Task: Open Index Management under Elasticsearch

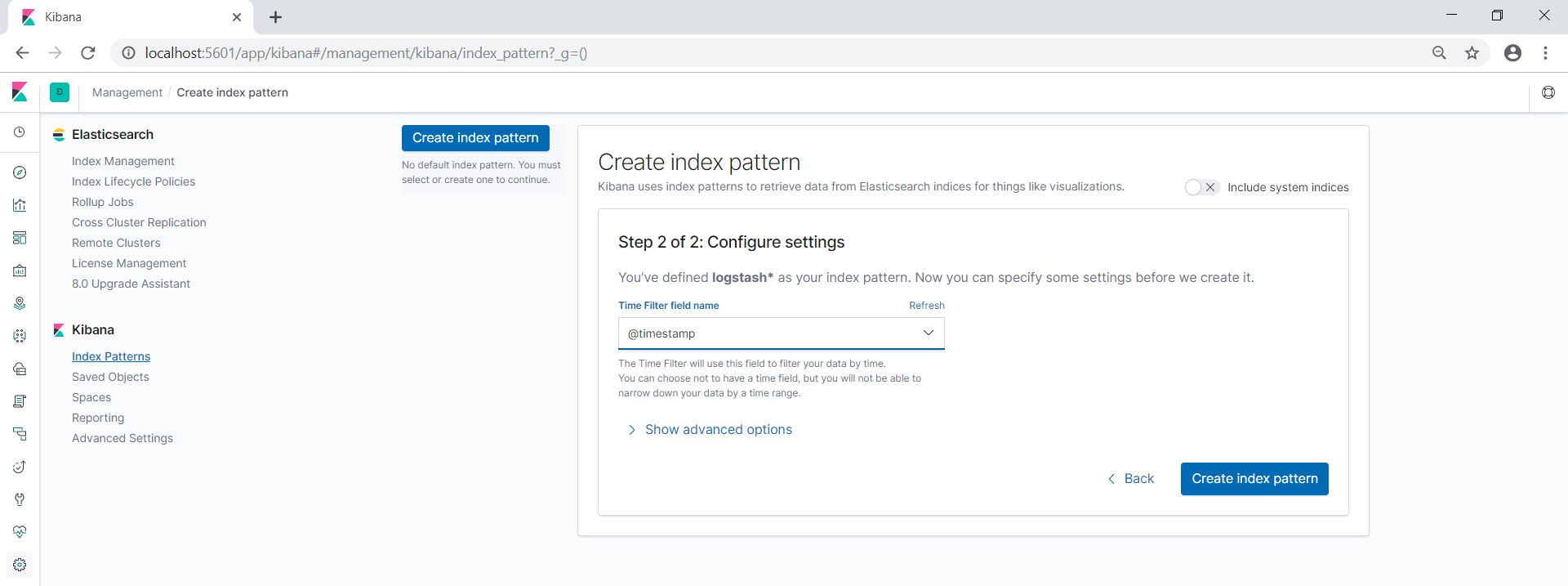Action: click(122, 161)
